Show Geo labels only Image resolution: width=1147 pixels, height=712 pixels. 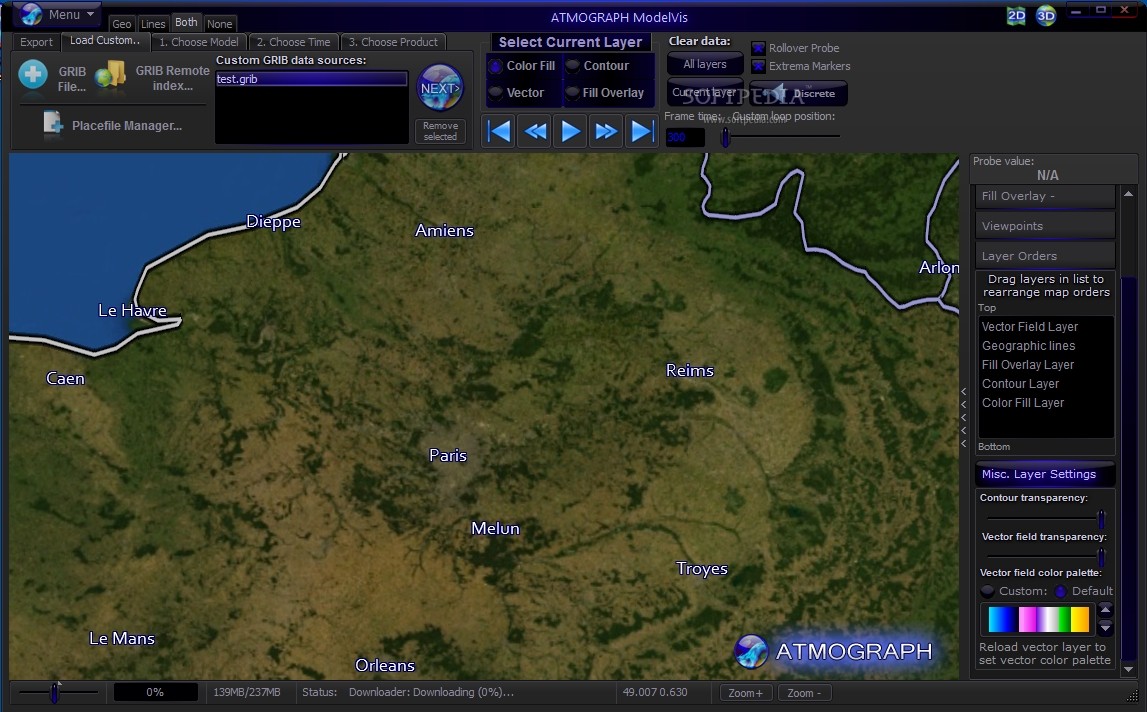click(121, 24)
